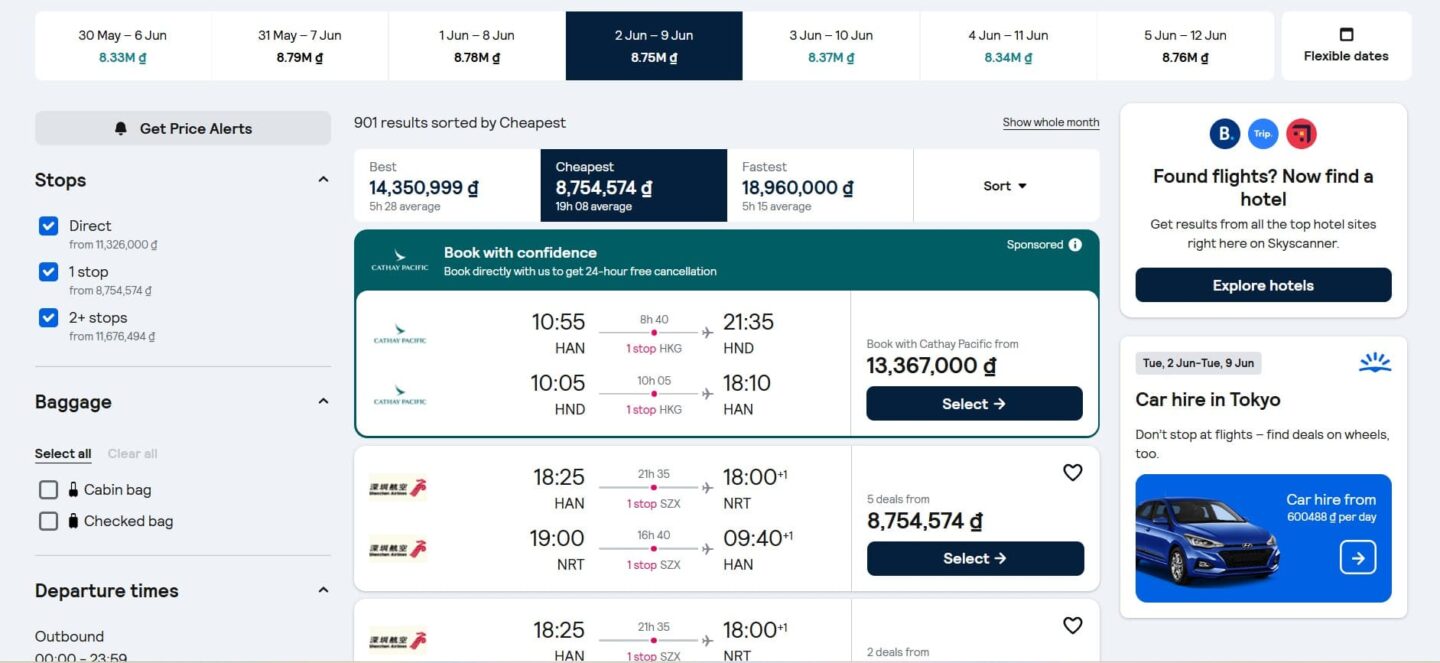
Task: Click the car hire arrow icon
Action: tap(1358, 558)
